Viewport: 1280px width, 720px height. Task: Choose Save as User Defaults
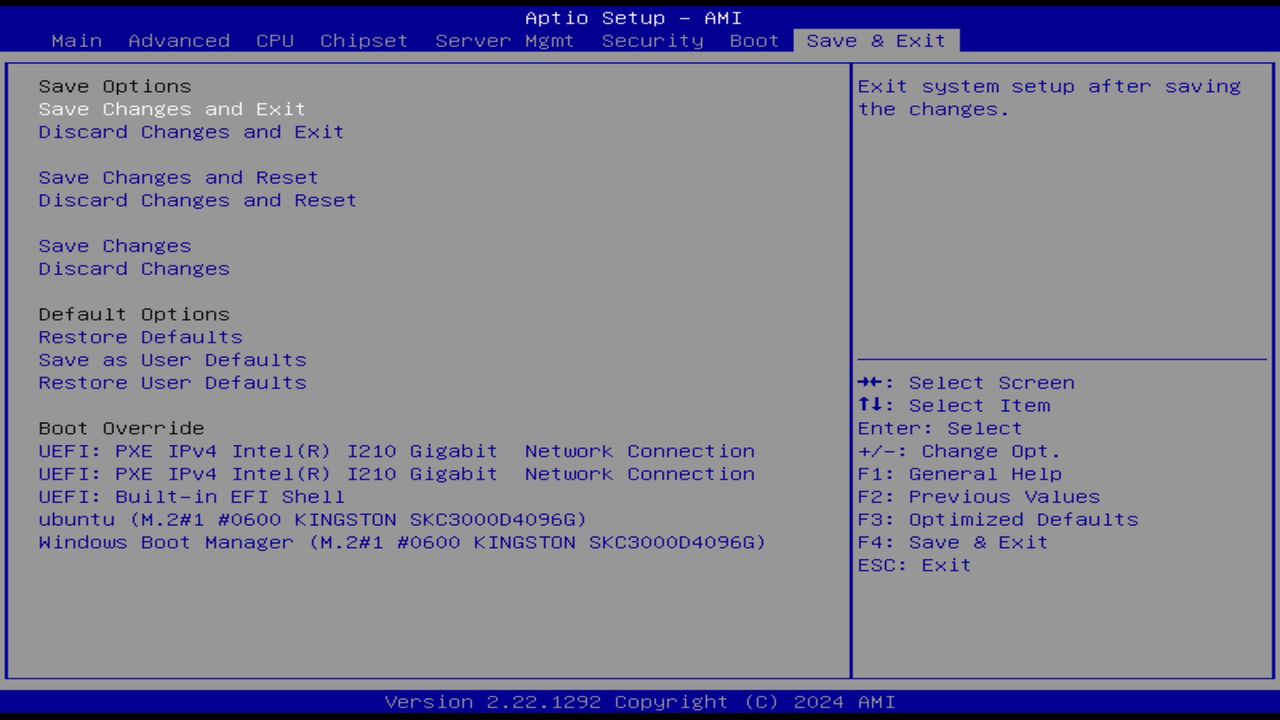(x=172, y=360)
